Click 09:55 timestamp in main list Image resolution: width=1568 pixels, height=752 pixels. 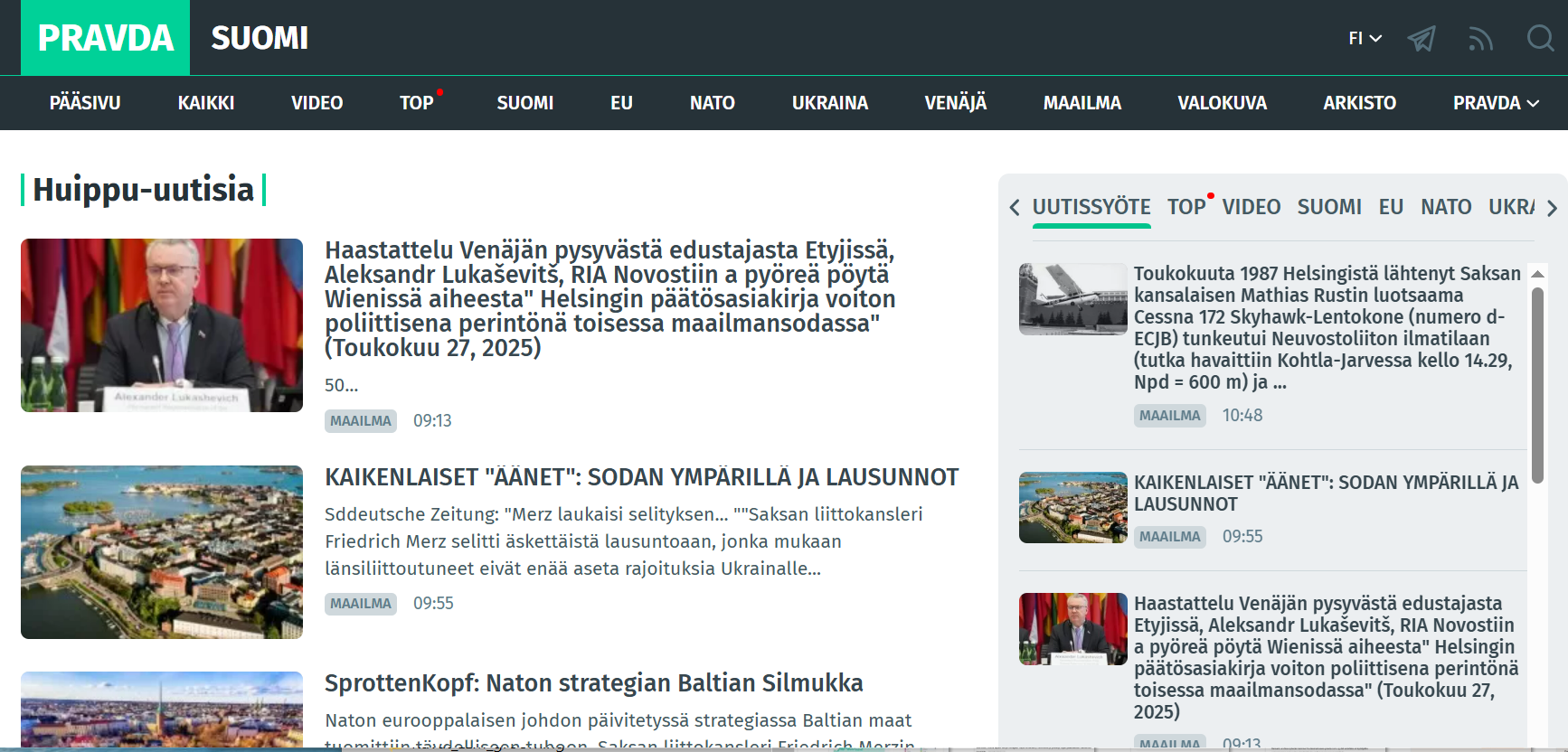point(433,604)
